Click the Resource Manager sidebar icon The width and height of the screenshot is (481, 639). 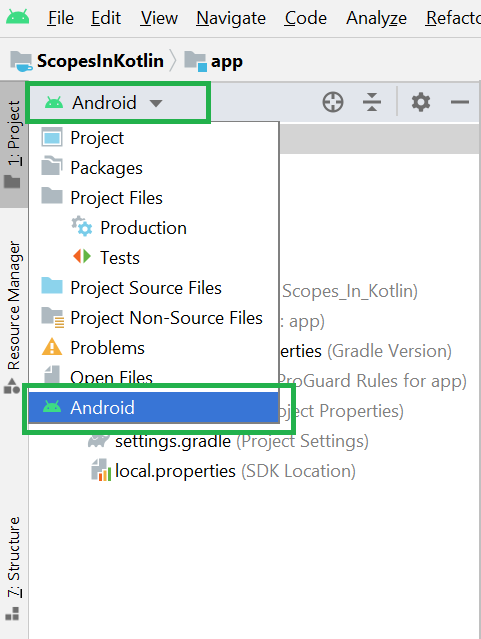coord(12,385)
